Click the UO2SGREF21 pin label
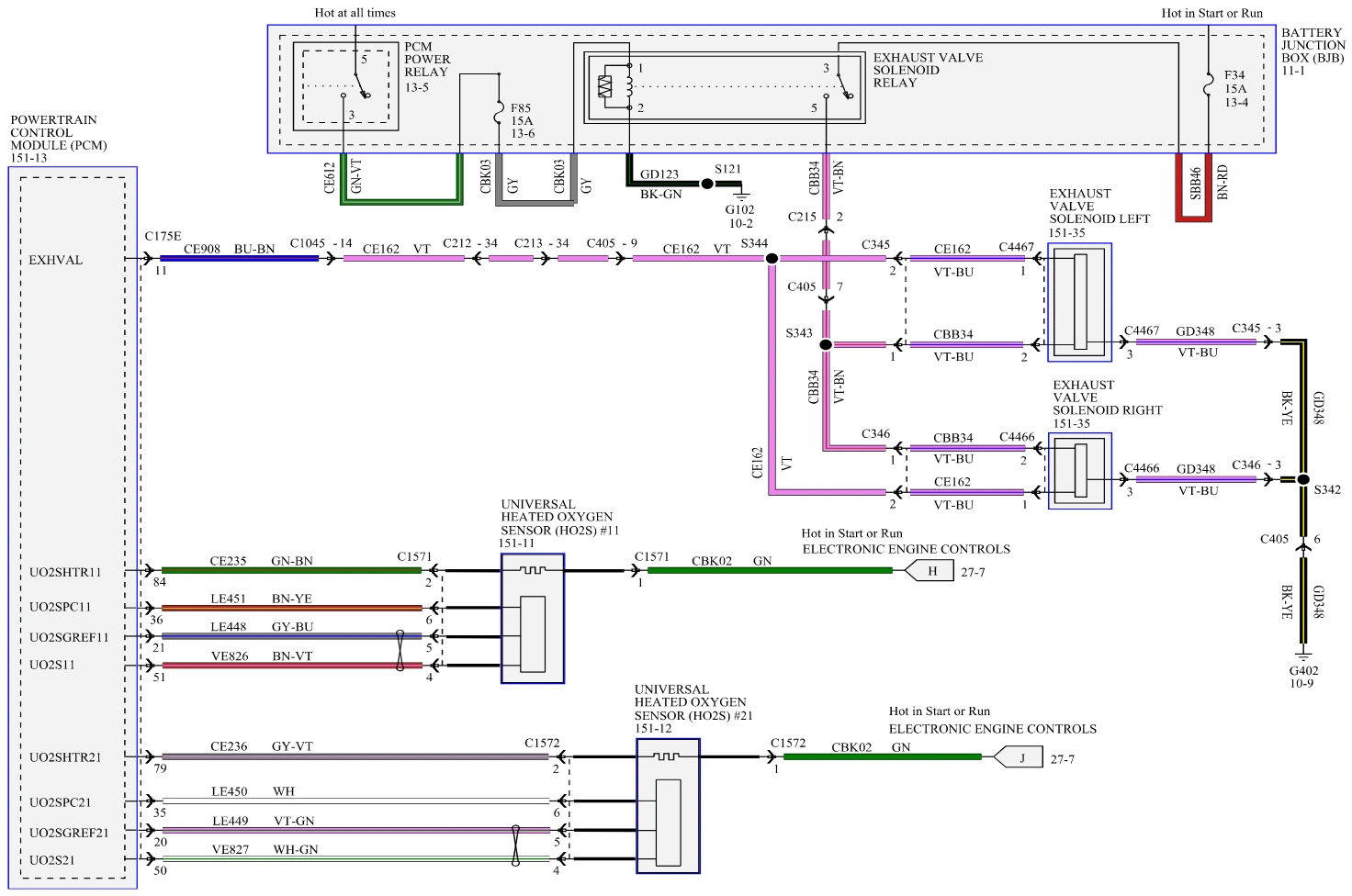 (x=69, y=833)
